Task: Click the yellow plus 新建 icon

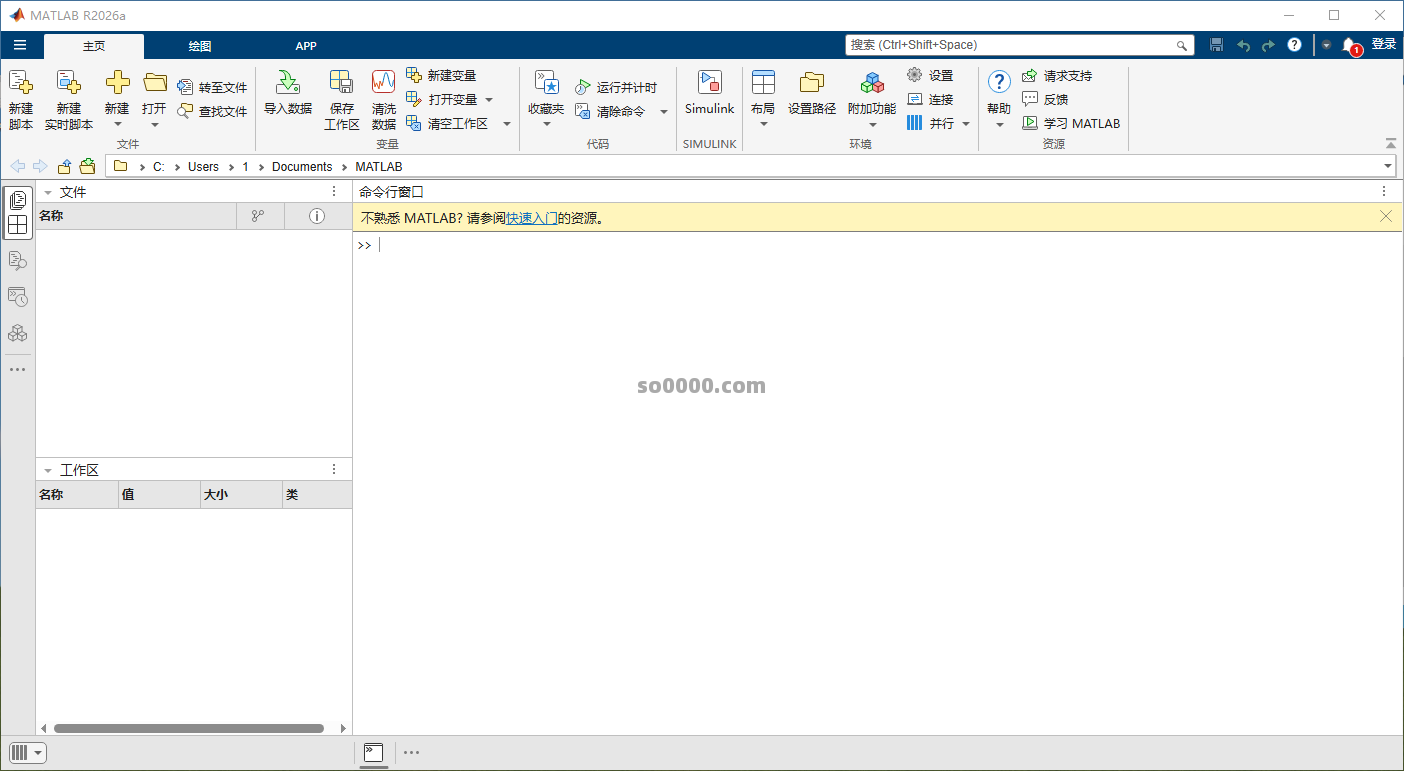Action: [x=117, y=83]
